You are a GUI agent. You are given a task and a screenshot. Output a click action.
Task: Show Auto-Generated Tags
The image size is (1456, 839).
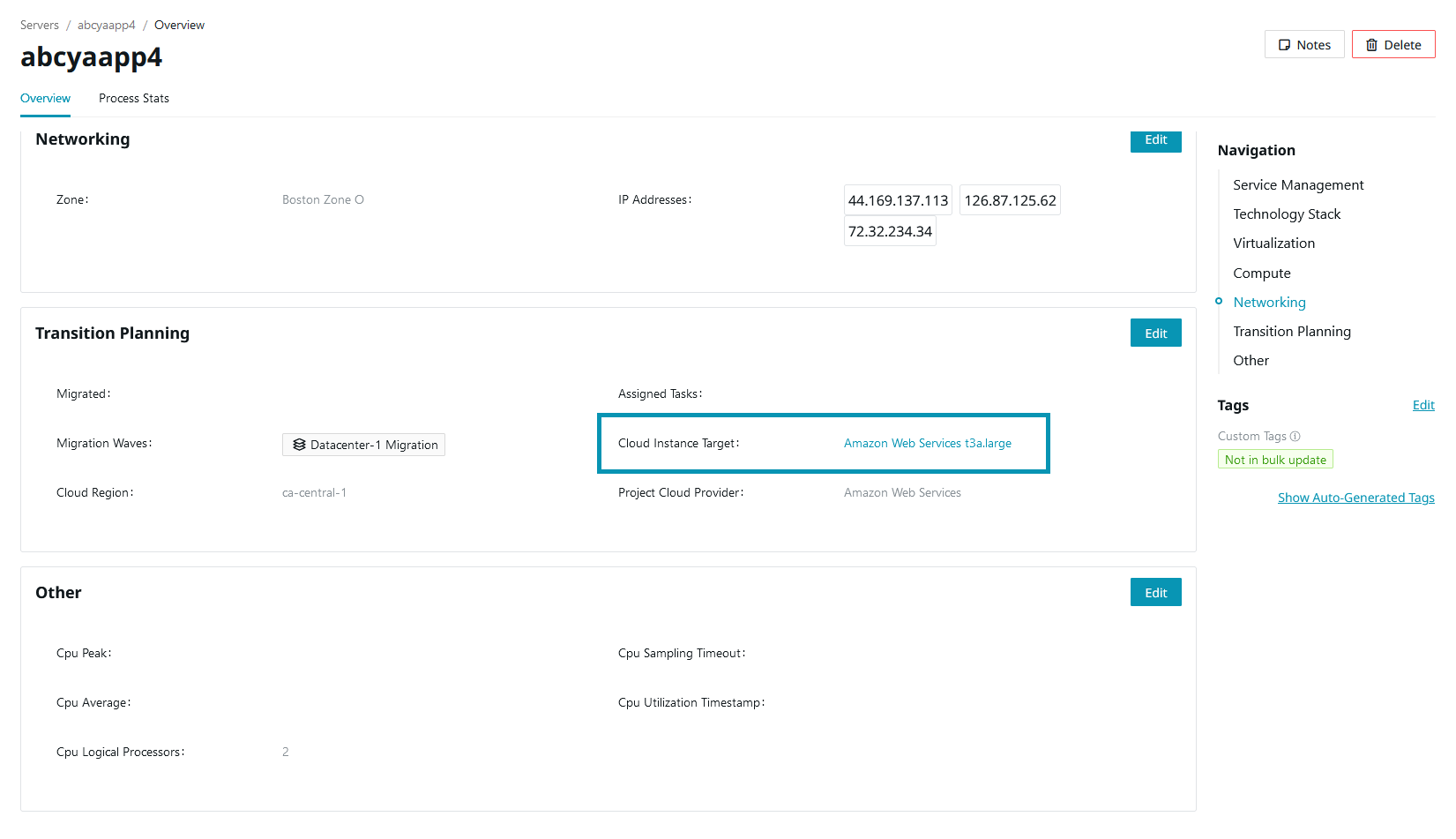1355,498
